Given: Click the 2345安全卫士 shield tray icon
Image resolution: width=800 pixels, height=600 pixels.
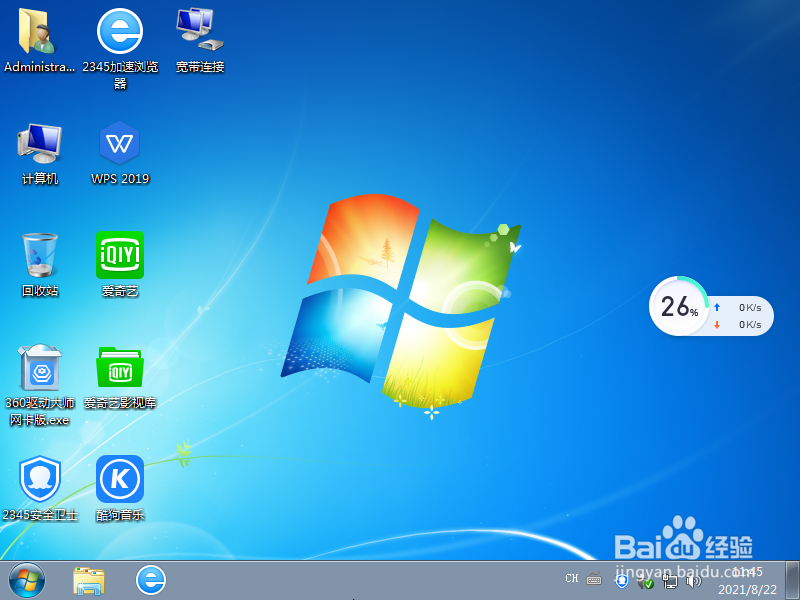Looking at the screenshot, I should click(x=621, y=581).
